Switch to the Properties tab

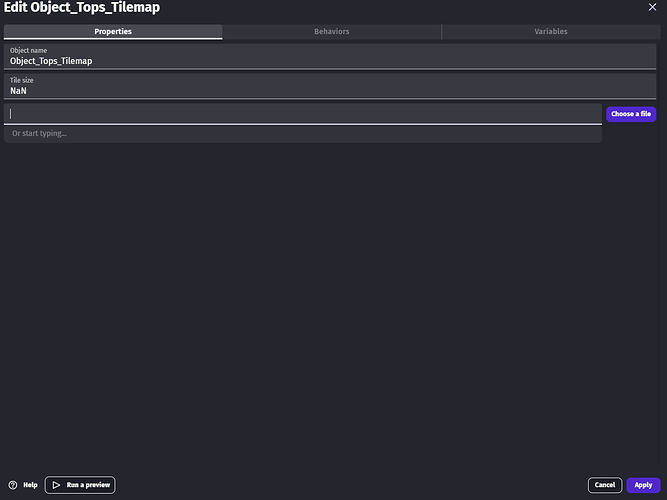(x=113, y=32)
